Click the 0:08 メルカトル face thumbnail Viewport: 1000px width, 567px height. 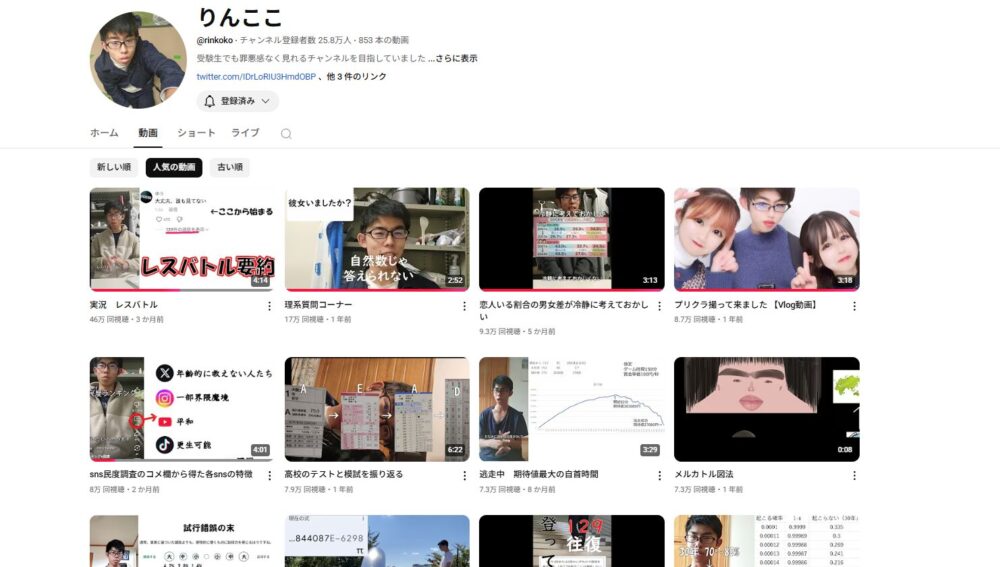click(x=767, y=409)
